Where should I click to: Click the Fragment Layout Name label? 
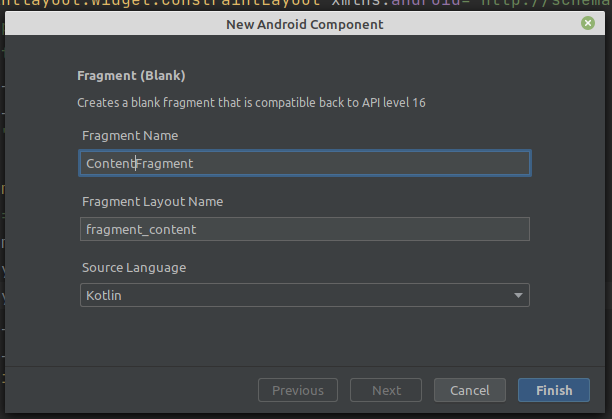click(152, 201)
